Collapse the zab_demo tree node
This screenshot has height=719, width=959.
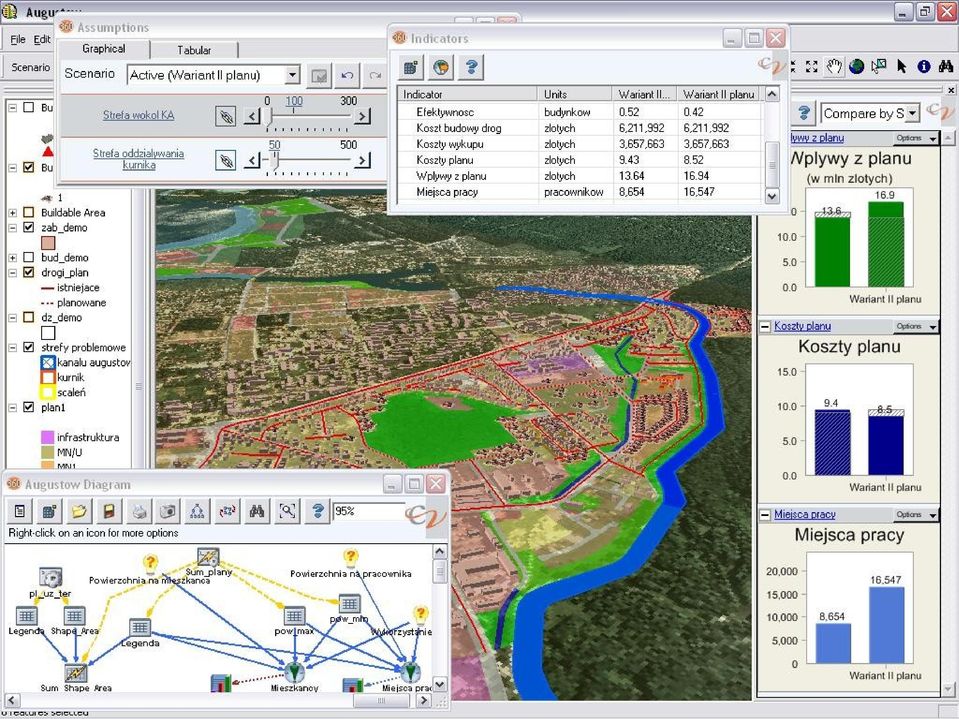click(12, 227)
